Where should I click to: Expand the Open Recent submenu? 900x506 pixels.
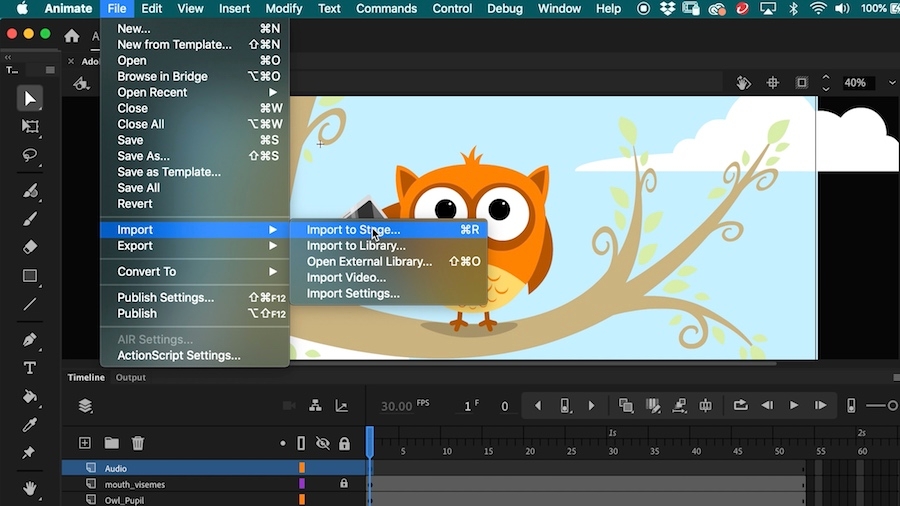pos(195,92)
